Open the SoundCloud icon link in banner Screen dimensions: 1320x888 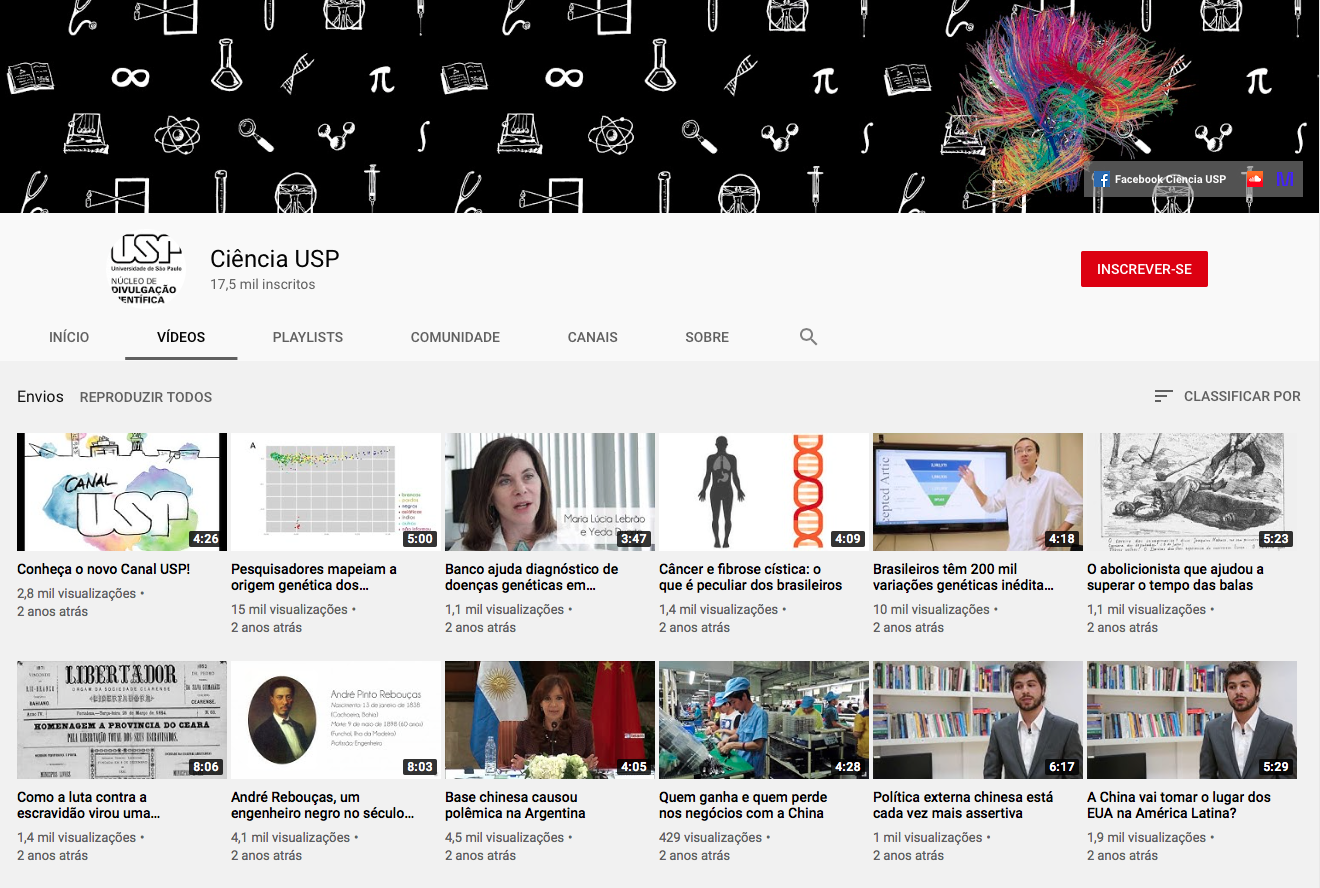pos(1255,179)
